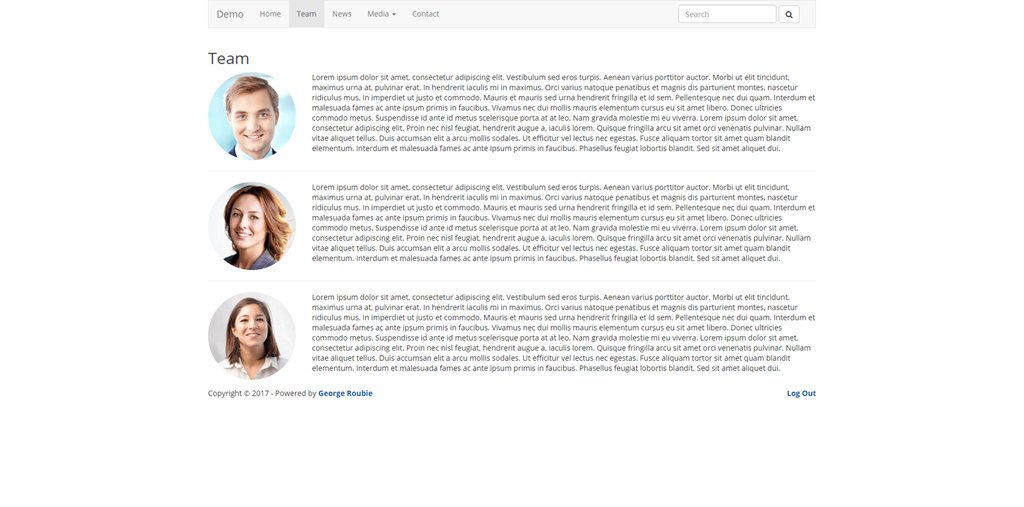
Task: Click the first team member's bio paragraph
Action: click(563, 112)
